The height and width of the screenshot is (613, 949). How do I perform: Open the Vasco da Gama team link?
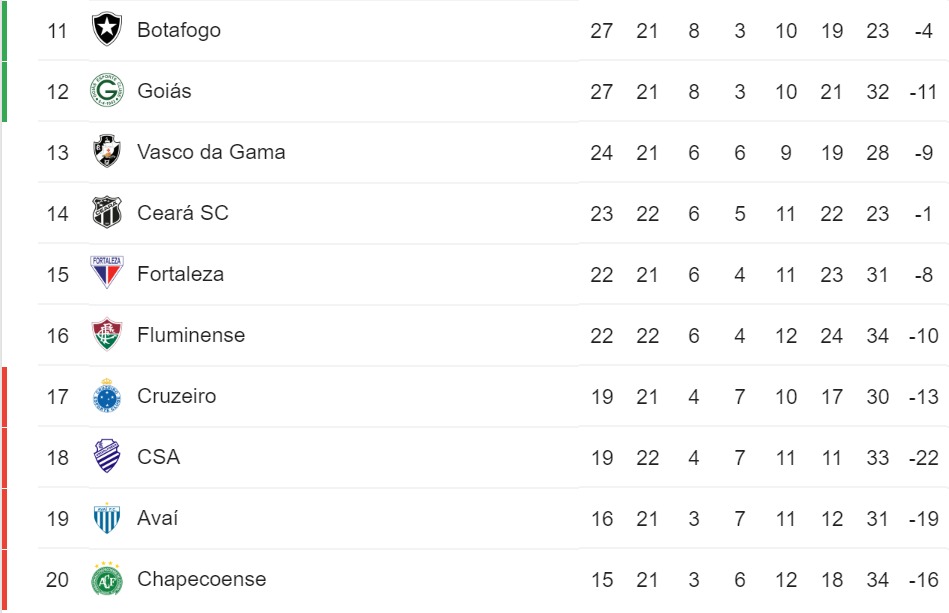tap(211, 152)
